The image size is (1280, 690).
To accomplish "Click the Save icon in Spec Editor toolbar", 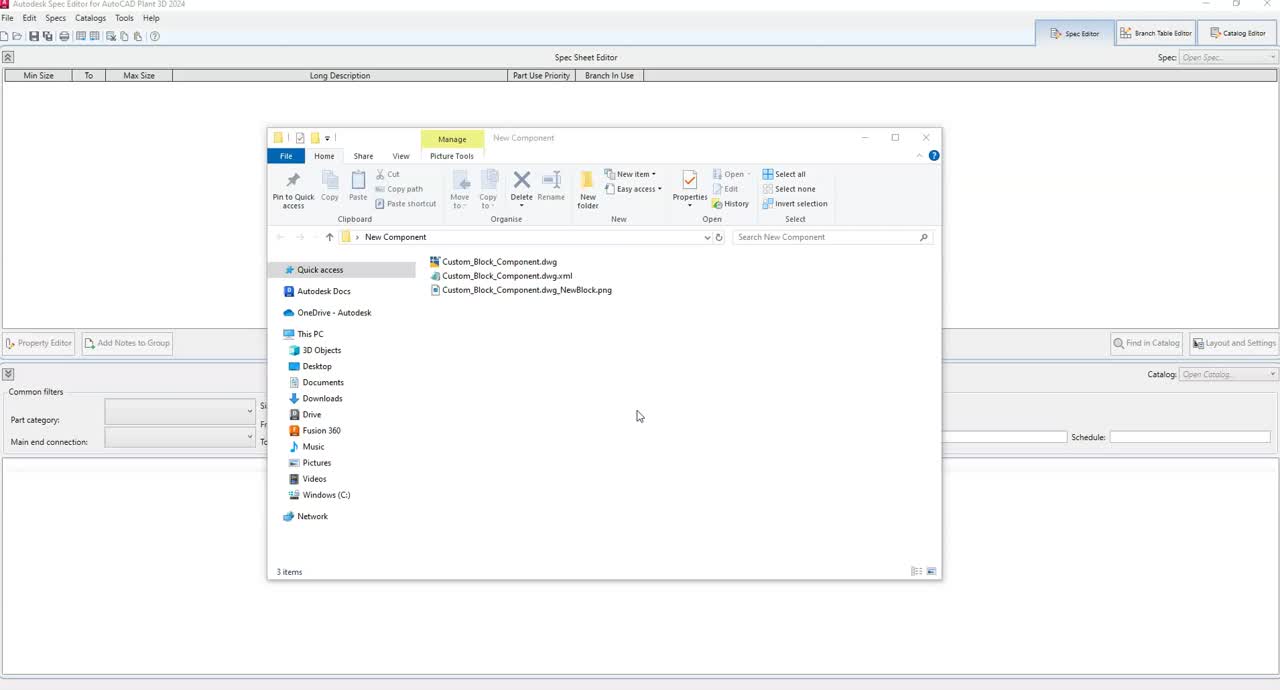I will click(x=34, y=36).
